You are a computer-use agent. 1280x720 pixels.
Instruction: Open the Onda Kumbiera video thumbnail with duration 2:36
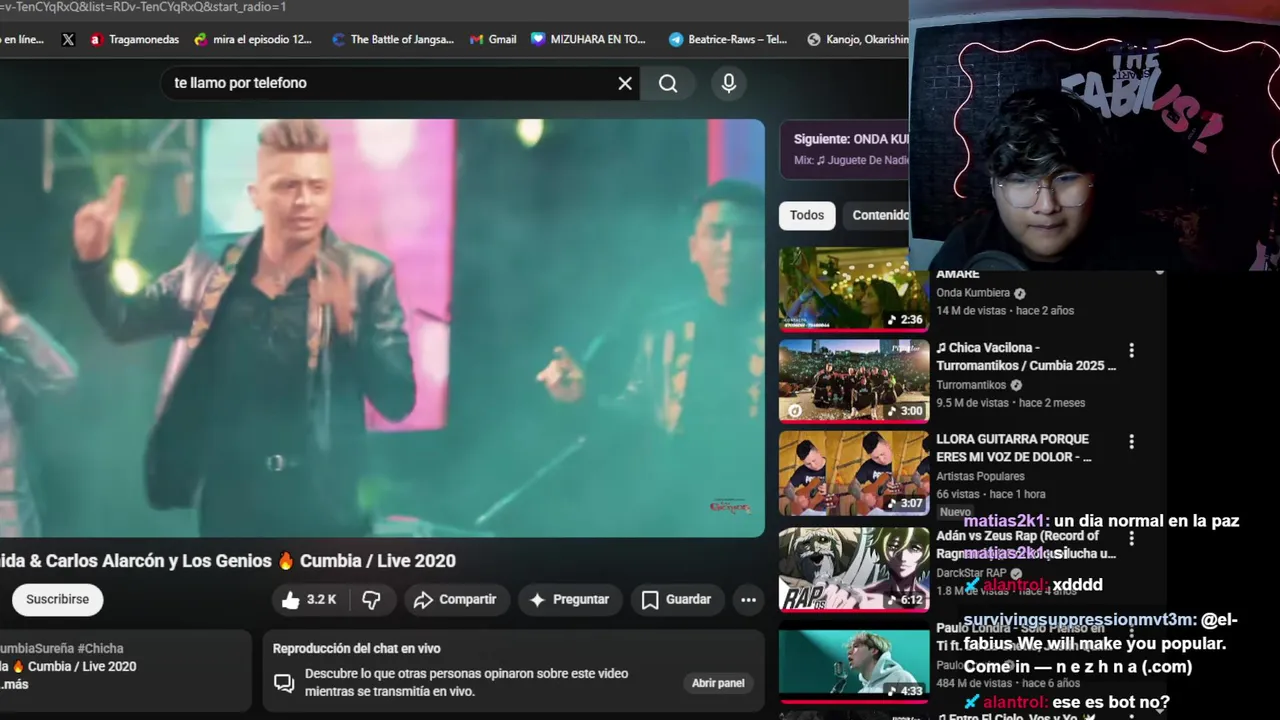coord(854,289)
